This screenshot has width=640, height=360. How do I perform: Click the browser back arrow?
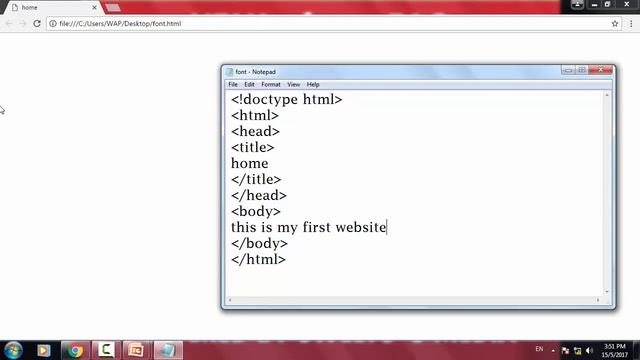[9, 24]
